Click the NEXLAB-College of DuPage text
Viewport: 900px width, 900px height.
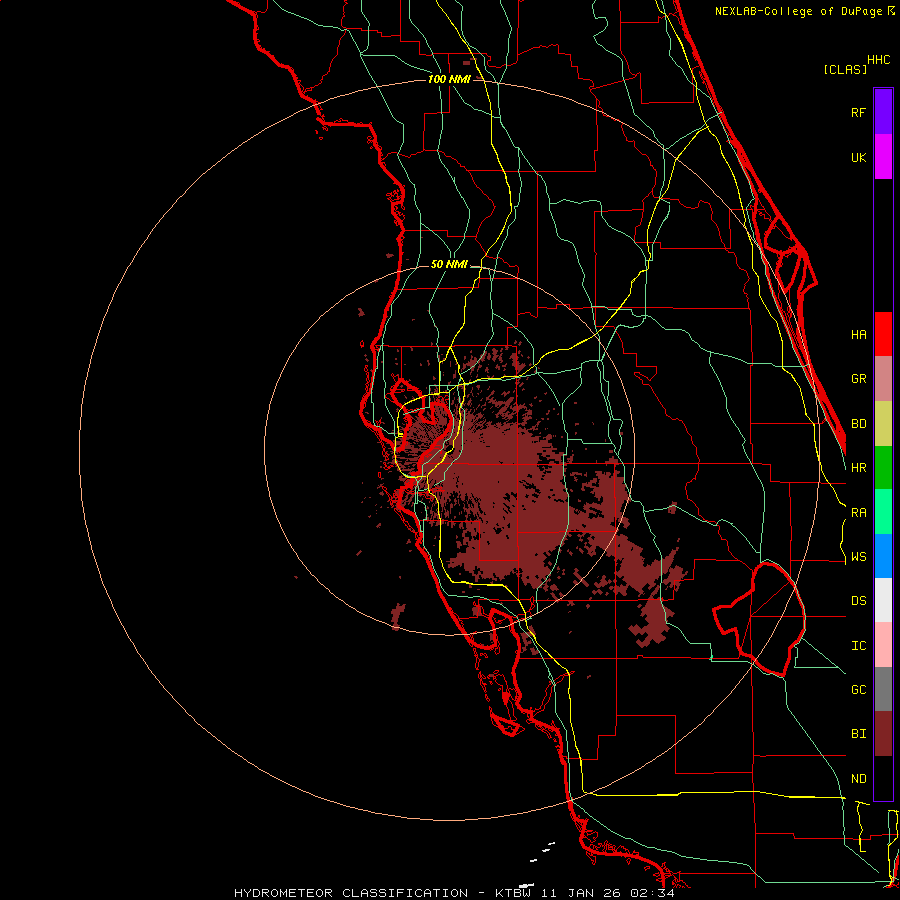click(800, 11)
